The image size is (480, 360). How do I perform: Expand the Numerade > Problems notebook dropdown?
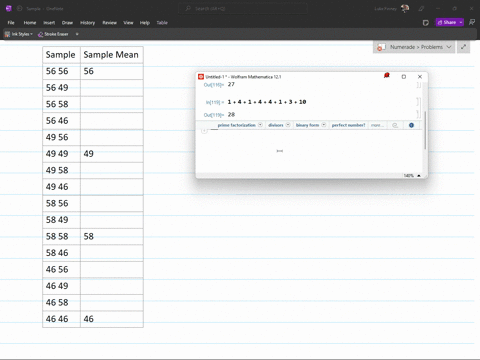click(x=449, y=47)
